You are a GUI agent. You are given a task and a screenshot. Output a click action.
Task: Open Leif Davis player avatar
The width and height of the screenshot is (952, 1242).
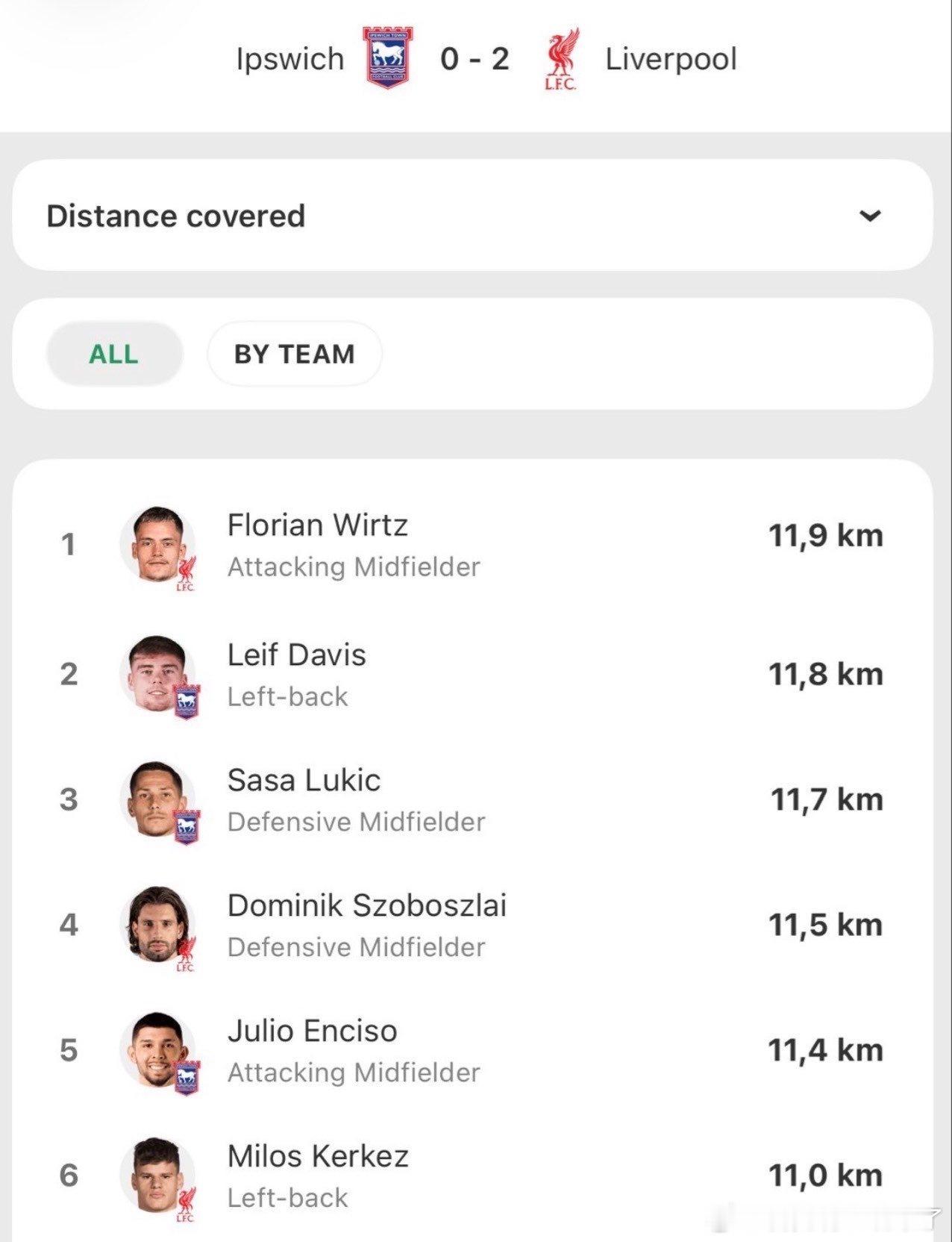(157, 674)
